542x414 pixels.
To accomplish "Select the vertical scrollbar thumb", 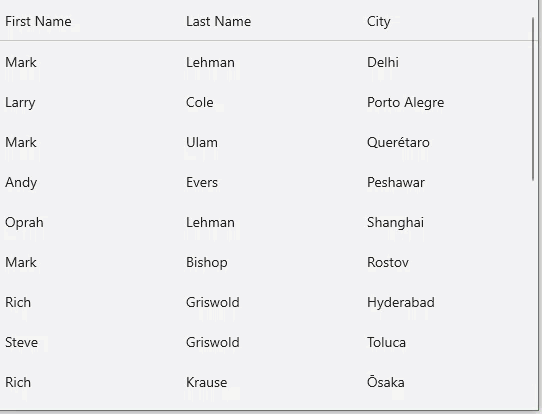I will (x=533, y=98).
